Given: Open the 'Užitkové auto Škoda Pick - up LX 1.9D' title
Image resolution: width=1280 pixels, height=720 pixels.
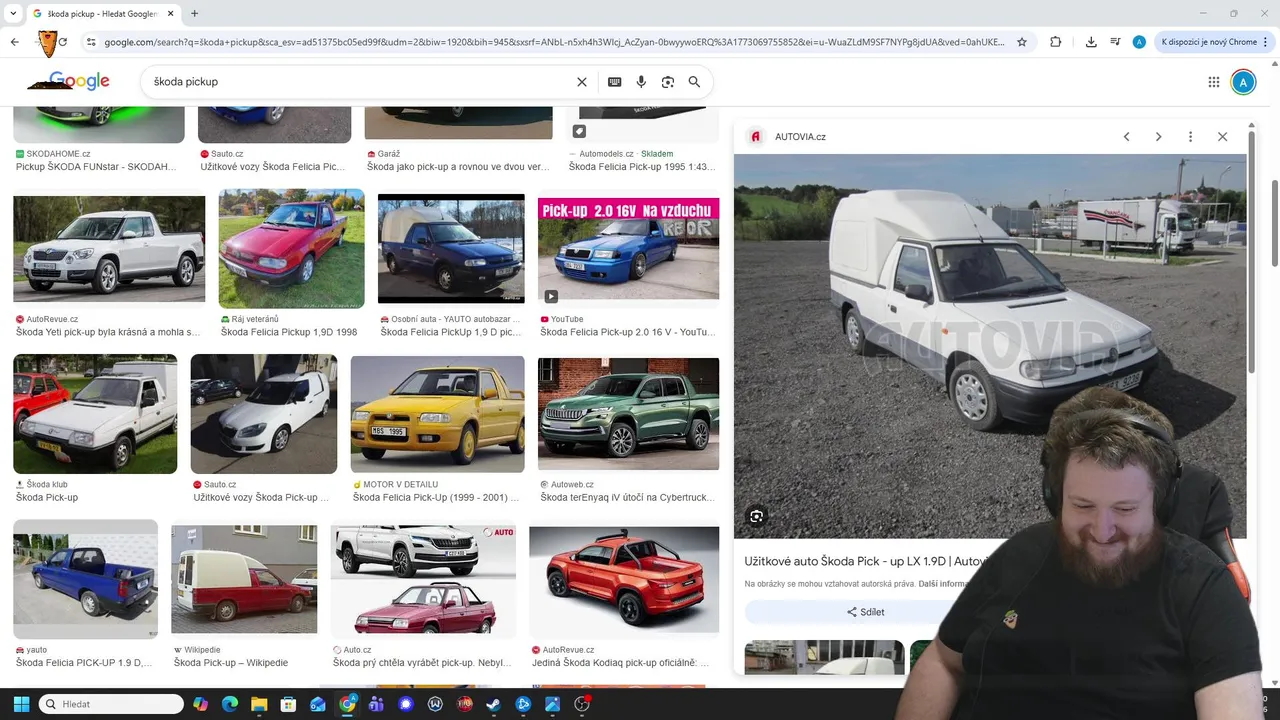Looking at the screenshot, I should 866,562.
